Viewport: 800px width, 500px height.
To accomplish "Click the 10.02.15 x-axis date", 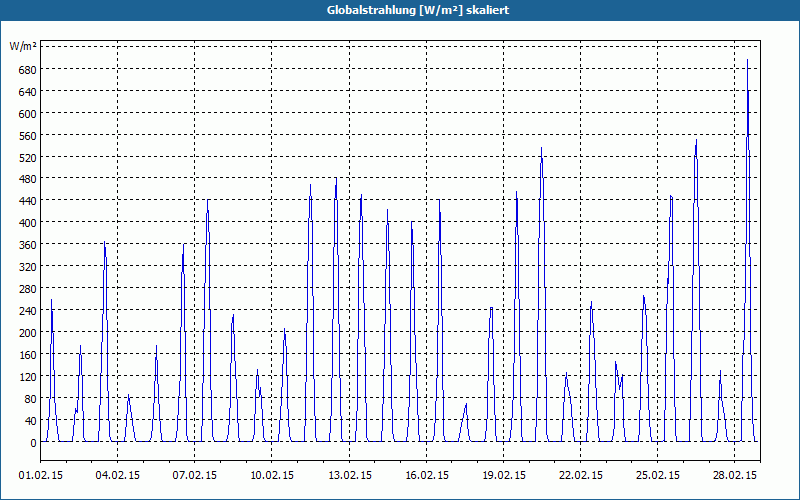I will point(271,475).
